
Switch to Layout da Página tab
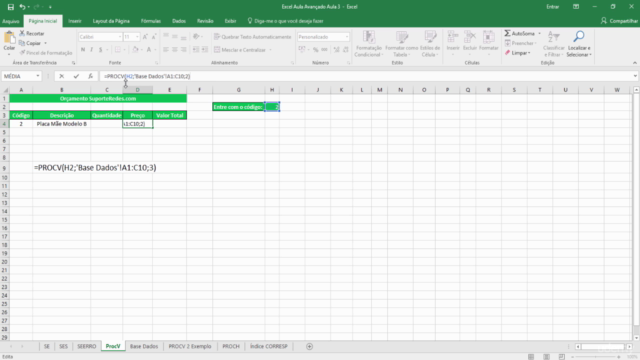111,21
